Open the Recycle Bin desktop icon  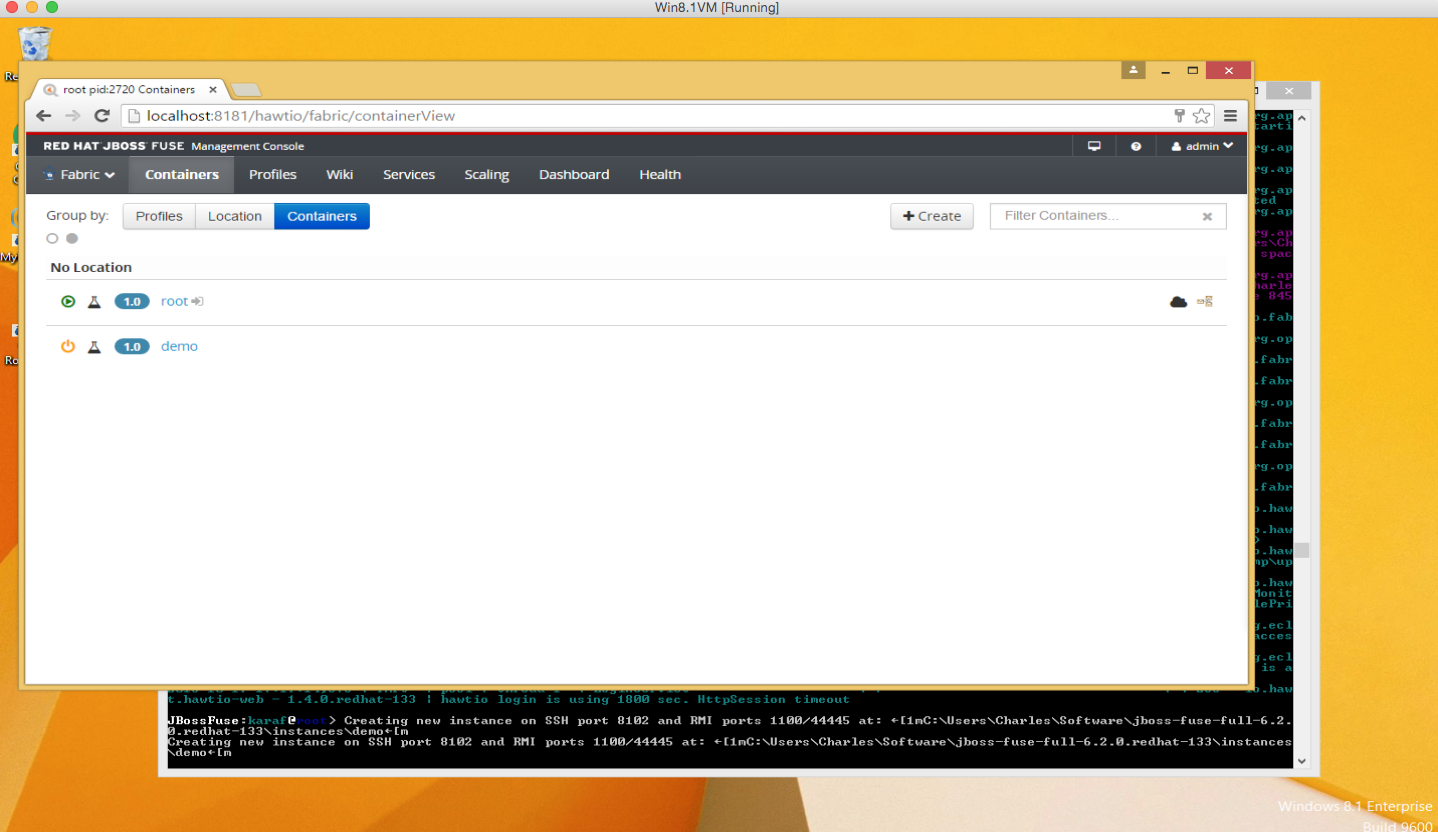(x=35, y=45)
